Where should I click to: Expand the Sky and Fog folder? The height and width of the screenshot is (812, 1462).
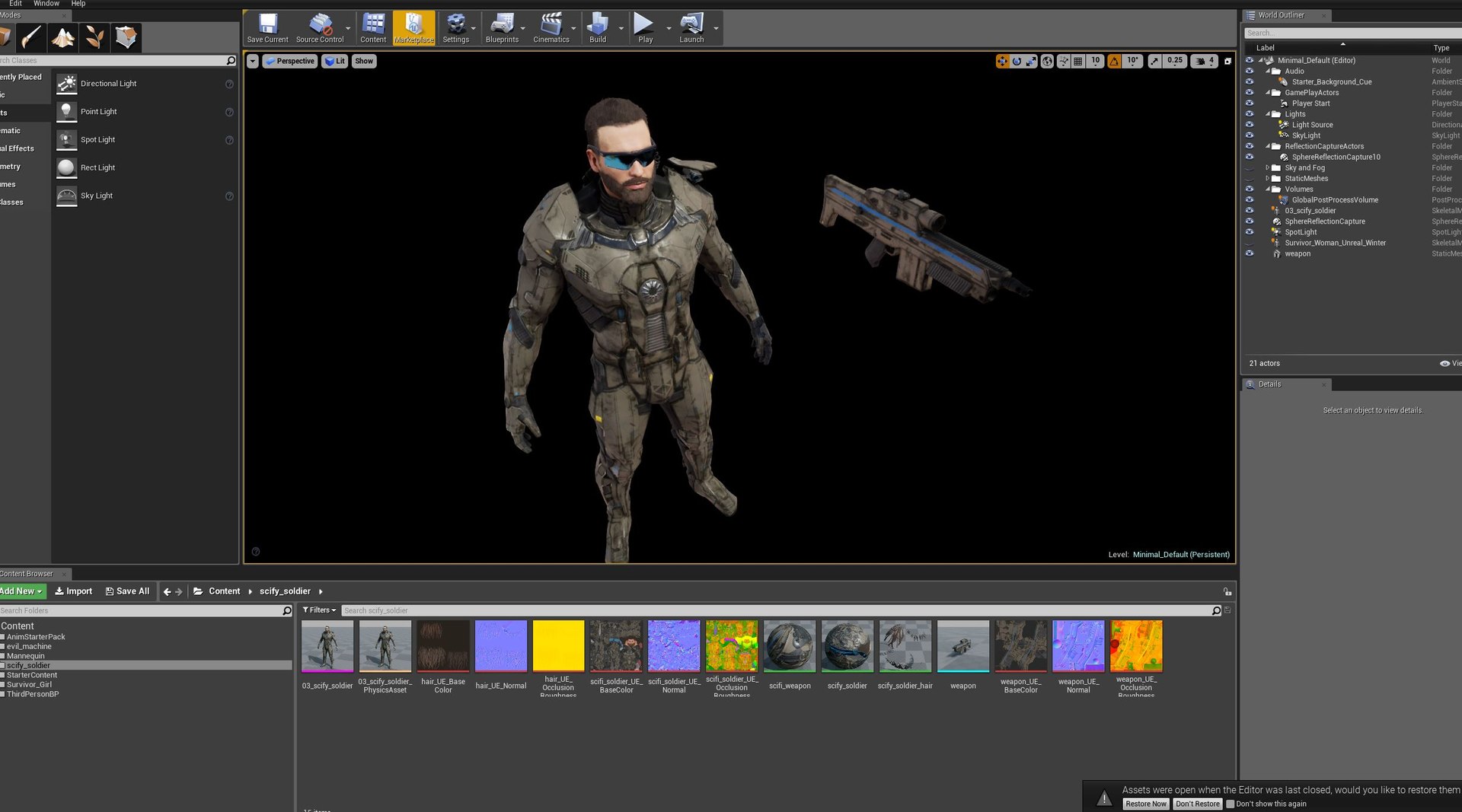[1268, 167]
